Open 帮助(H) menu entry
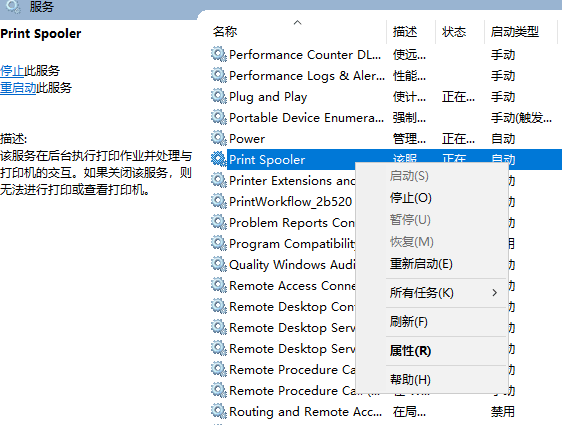The image size is (562, 425). 410,379
